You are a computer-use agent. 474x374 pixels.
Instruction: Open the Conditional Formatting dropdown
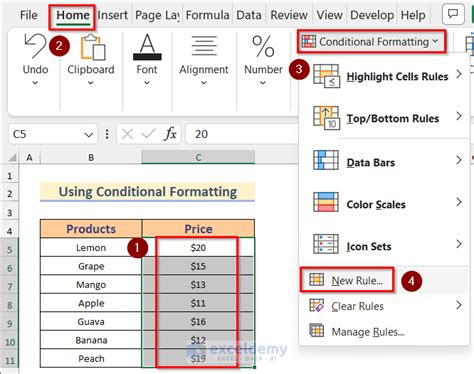coord(372,42)
